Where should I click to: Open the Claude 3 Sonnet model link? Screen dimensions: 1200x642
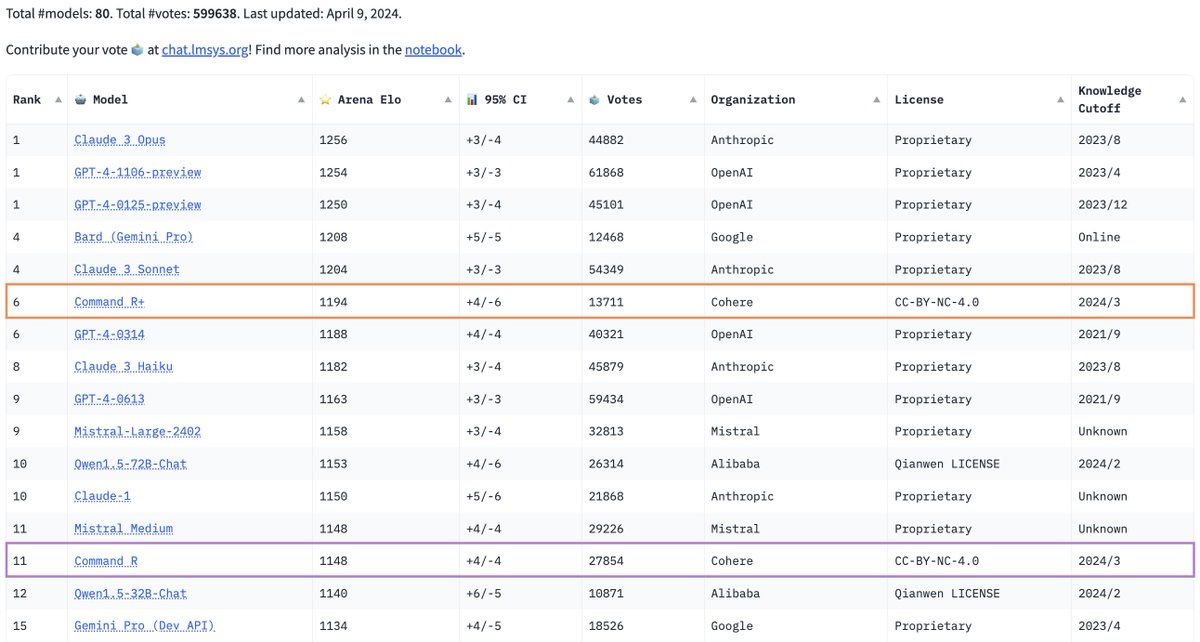(127, 269)
